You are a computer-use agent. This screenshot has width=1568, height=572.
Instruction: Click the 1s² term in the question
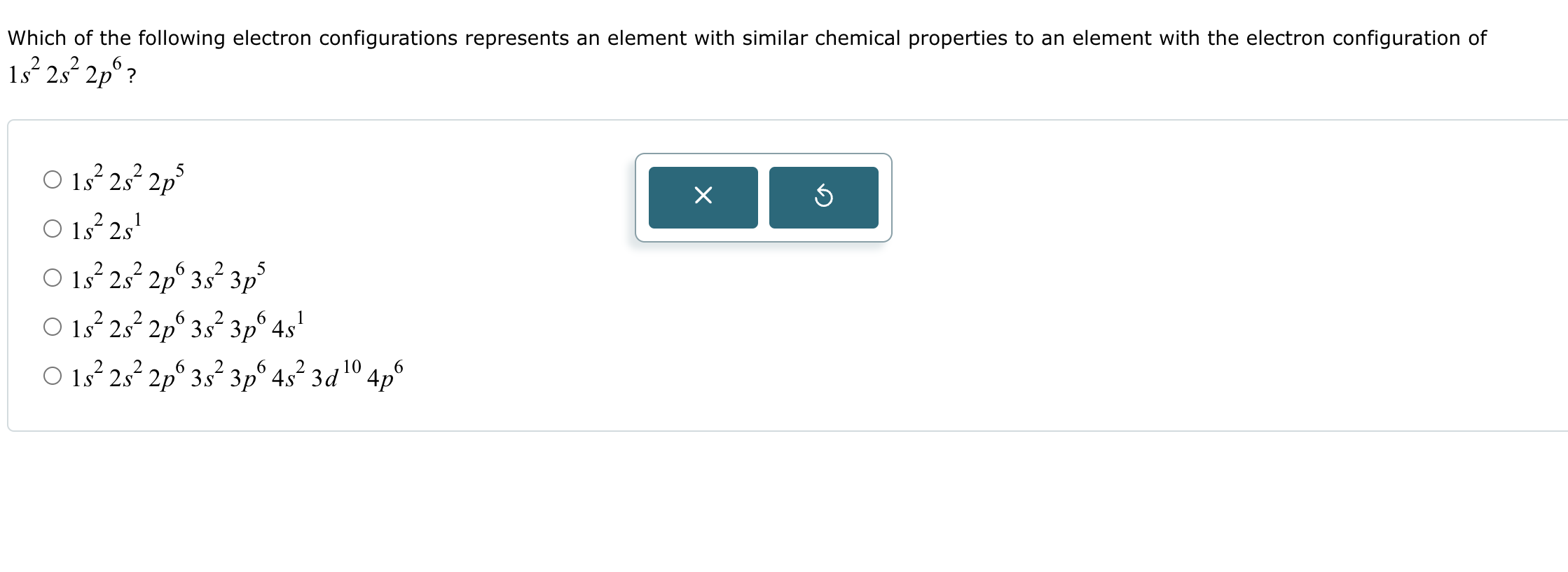pyautogui.click(x=23, y=74)
